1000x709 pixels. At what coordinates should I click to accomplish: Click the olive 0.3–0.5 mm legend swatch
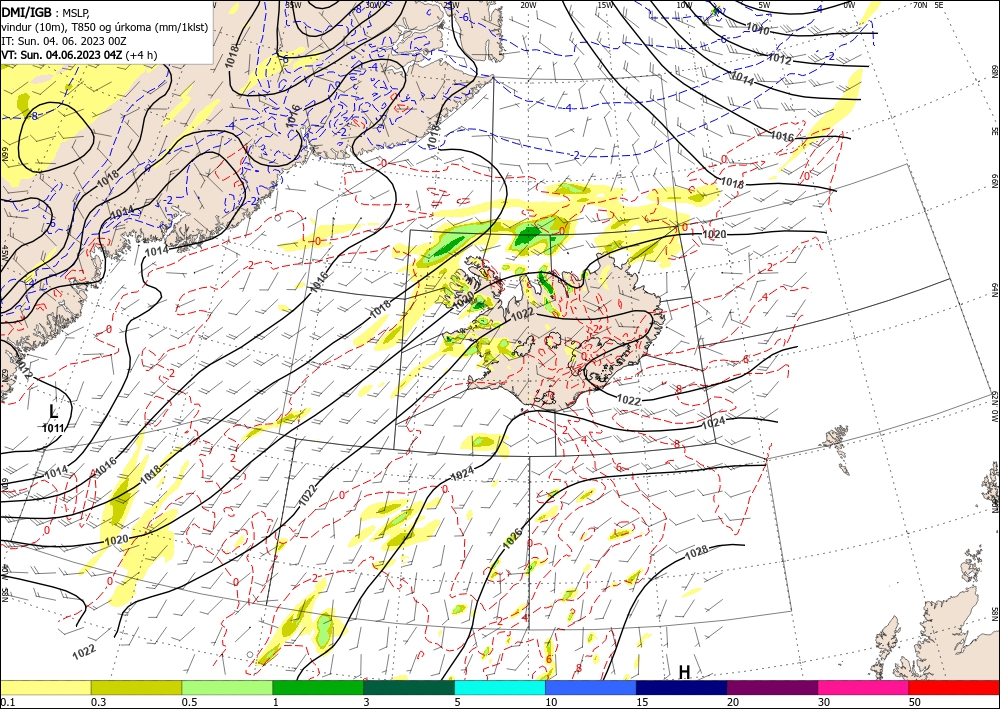[136, 687]
